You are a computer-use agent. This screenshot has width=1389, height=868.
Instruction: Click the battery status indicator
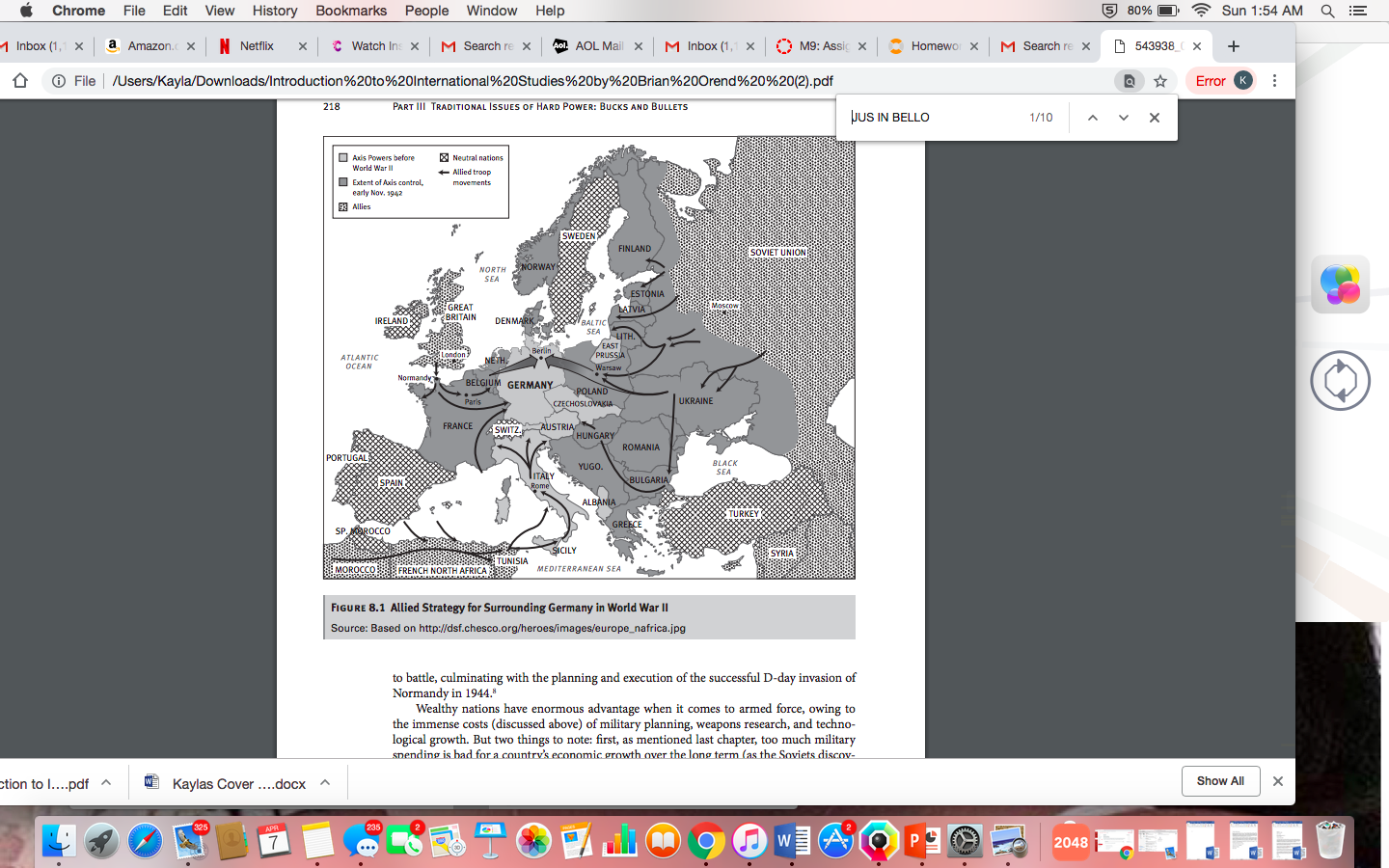[x=1154, y=11]
